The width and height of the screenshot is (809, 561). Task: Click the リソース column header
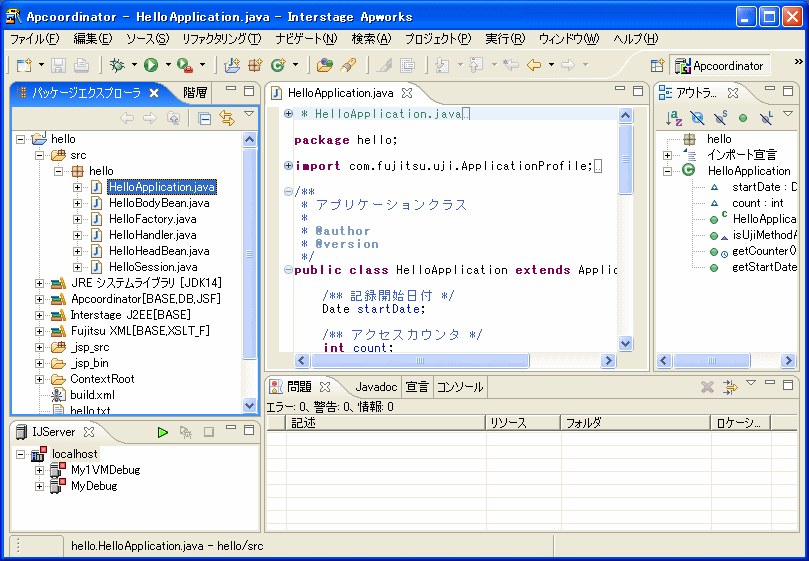523,423
